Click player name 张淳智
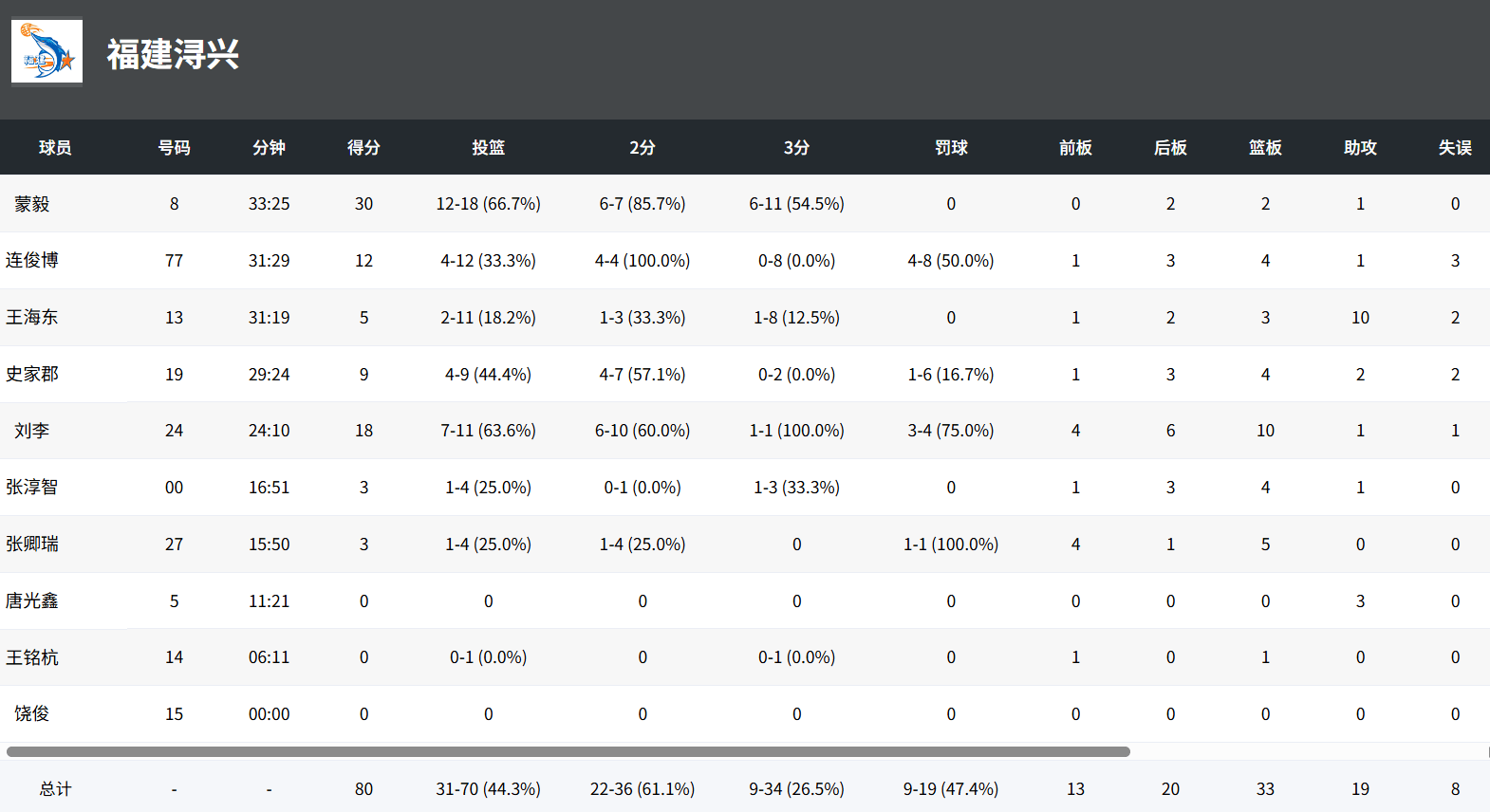This screenshot has height=812, width=1490. click(x=32, y=488)
